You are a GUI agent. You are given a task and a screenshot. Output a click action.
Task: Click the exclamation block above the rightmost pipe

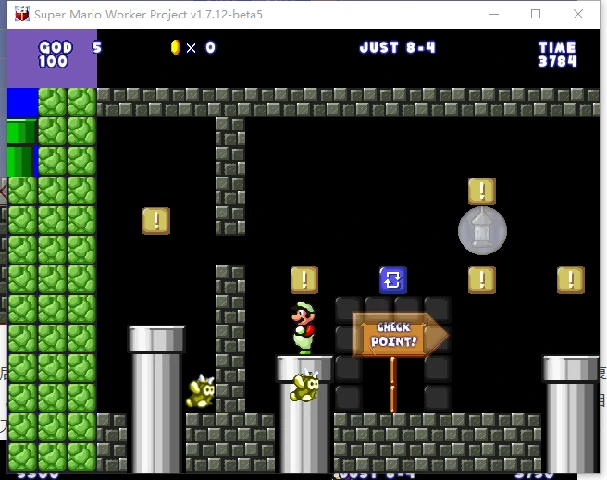tap(571, 279)
